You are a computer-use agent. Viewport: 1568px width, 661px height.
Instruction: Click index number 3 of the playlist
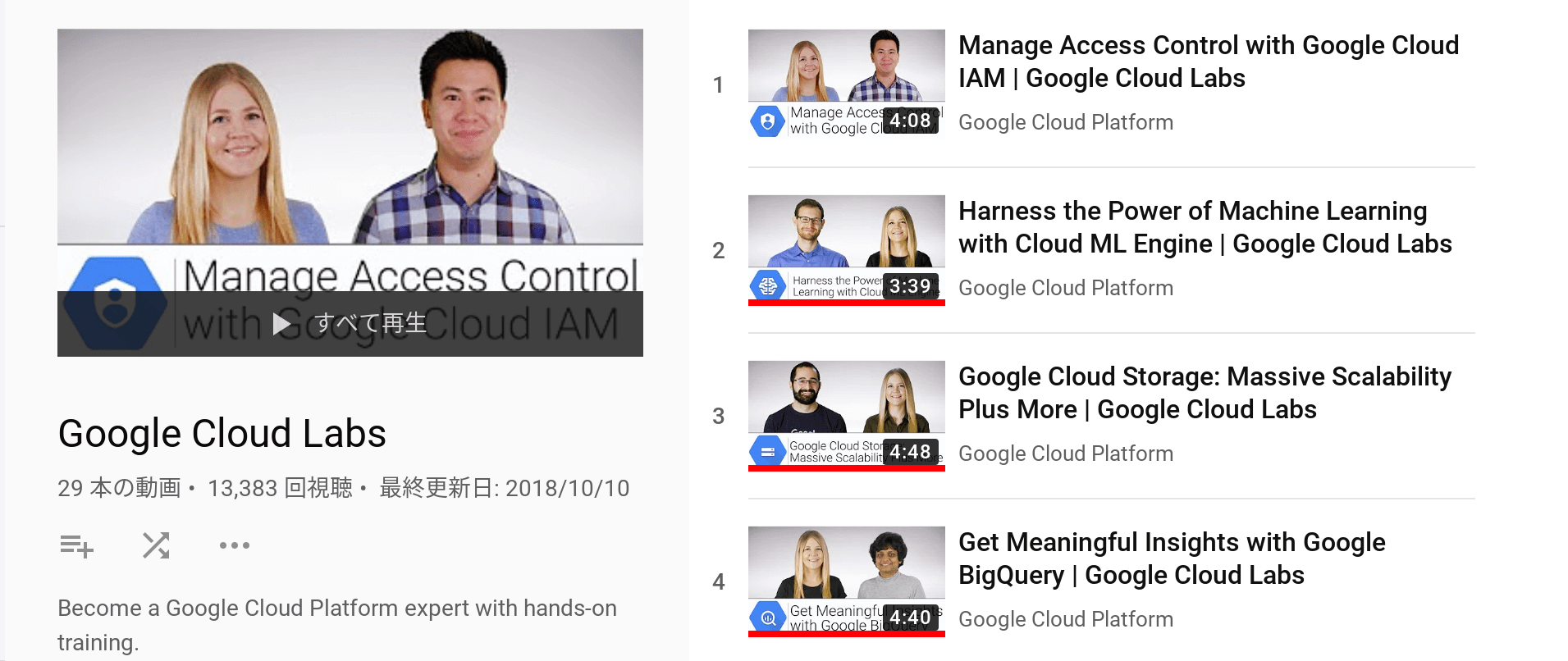(718, 416)
